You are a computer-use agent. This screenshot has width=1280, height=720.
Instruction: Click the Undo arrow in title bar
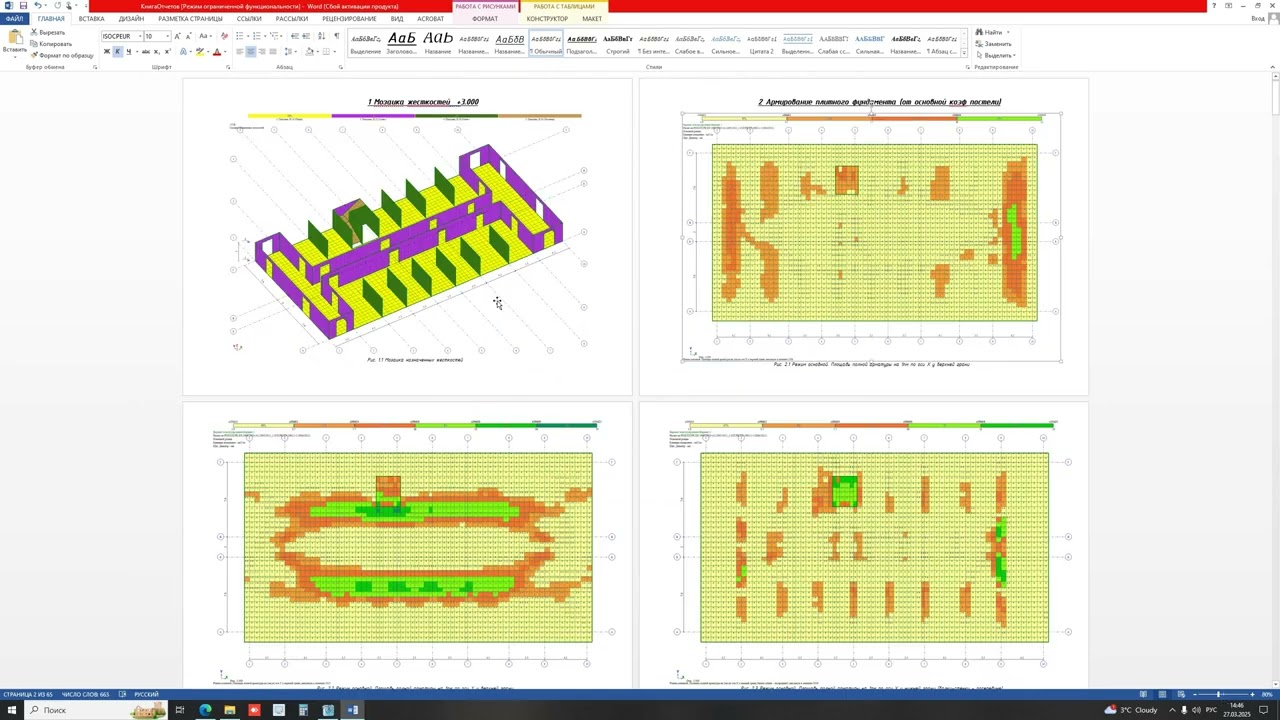(37, 6)
